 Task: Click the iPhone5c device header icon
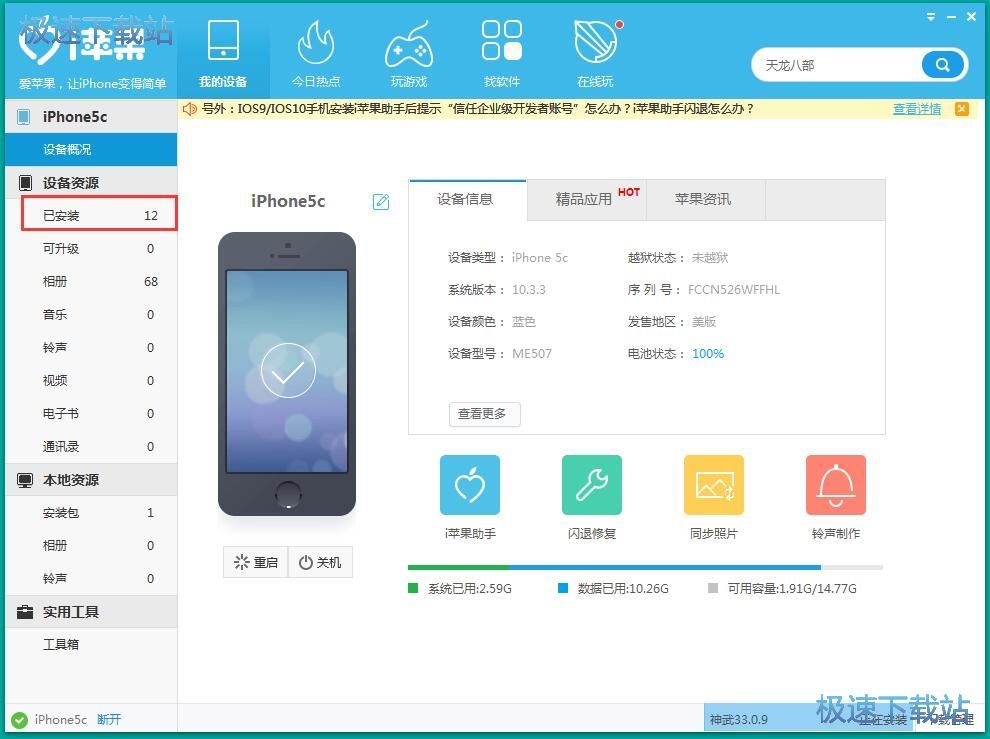pos(23,117)
